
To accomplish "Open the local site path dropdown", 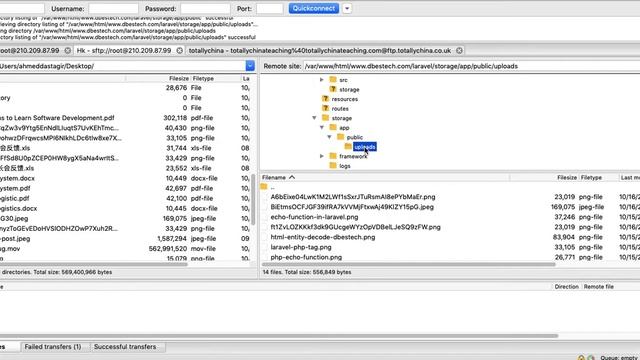I will [250, 66].
